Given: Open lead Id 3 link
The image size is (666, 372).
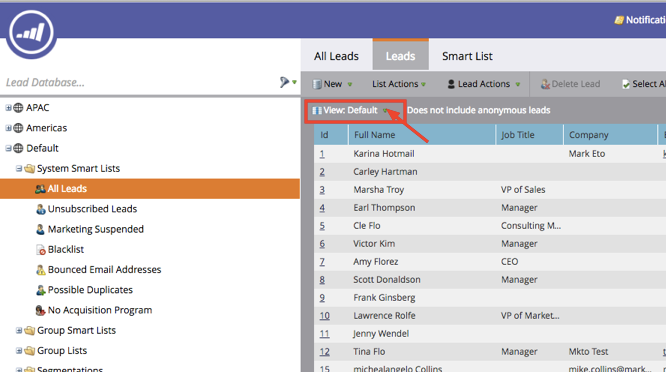Looking at the screenshot, I should point(322,190).
